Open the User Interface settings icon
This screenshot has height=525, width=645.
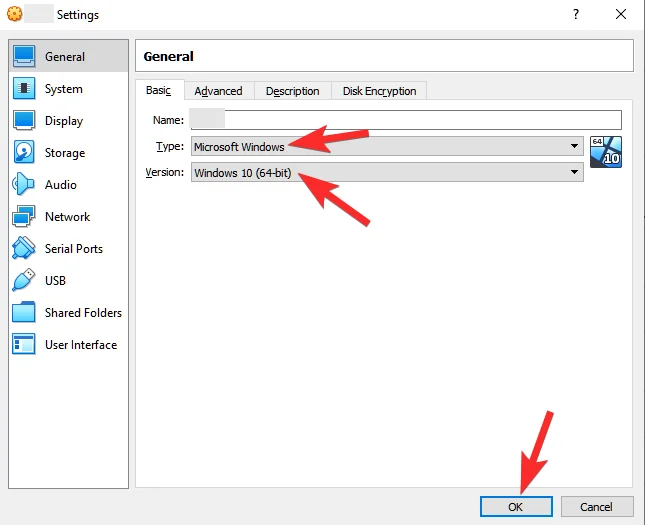point(25,345)
